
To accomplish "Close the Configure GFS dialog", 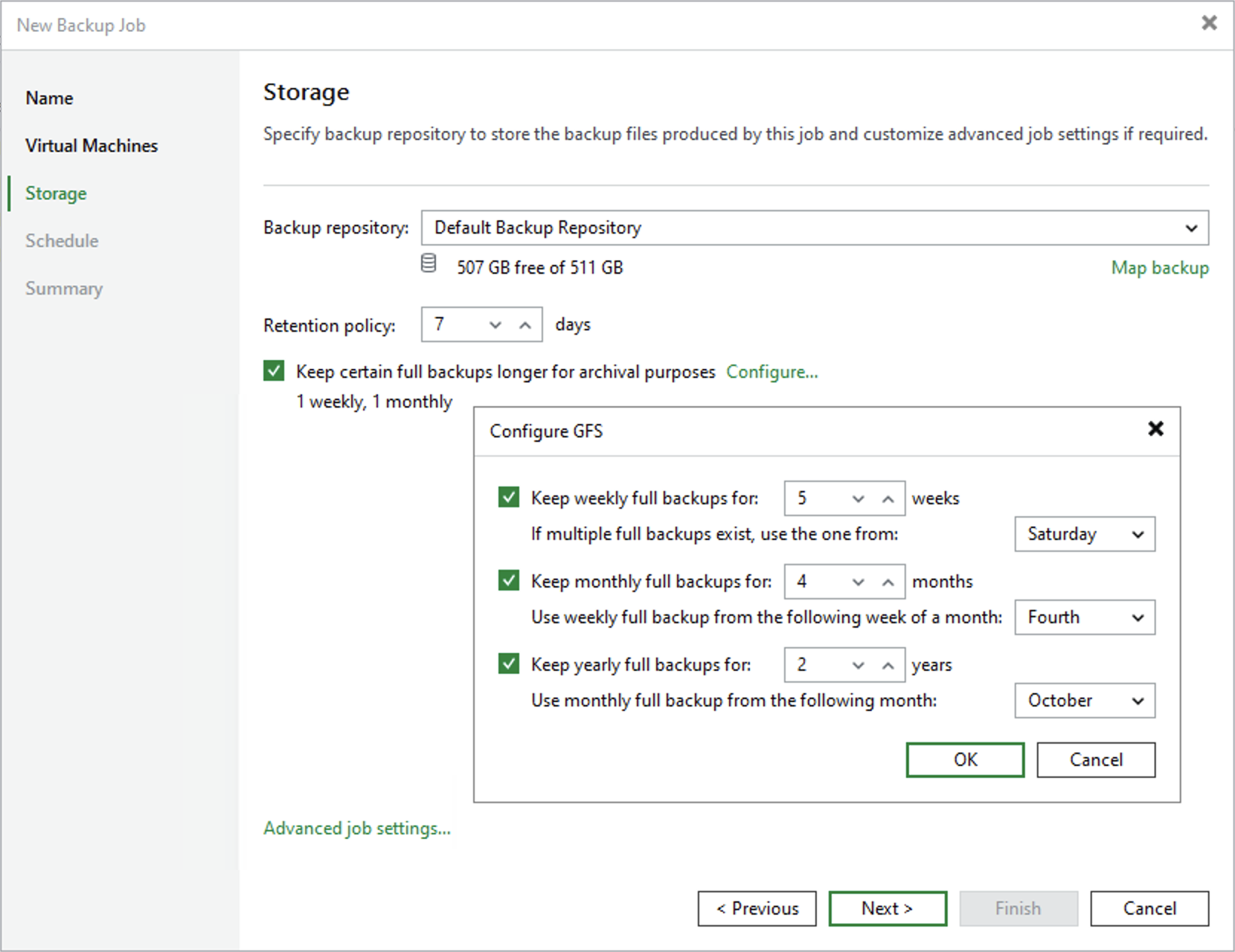I will (1155, 428).
